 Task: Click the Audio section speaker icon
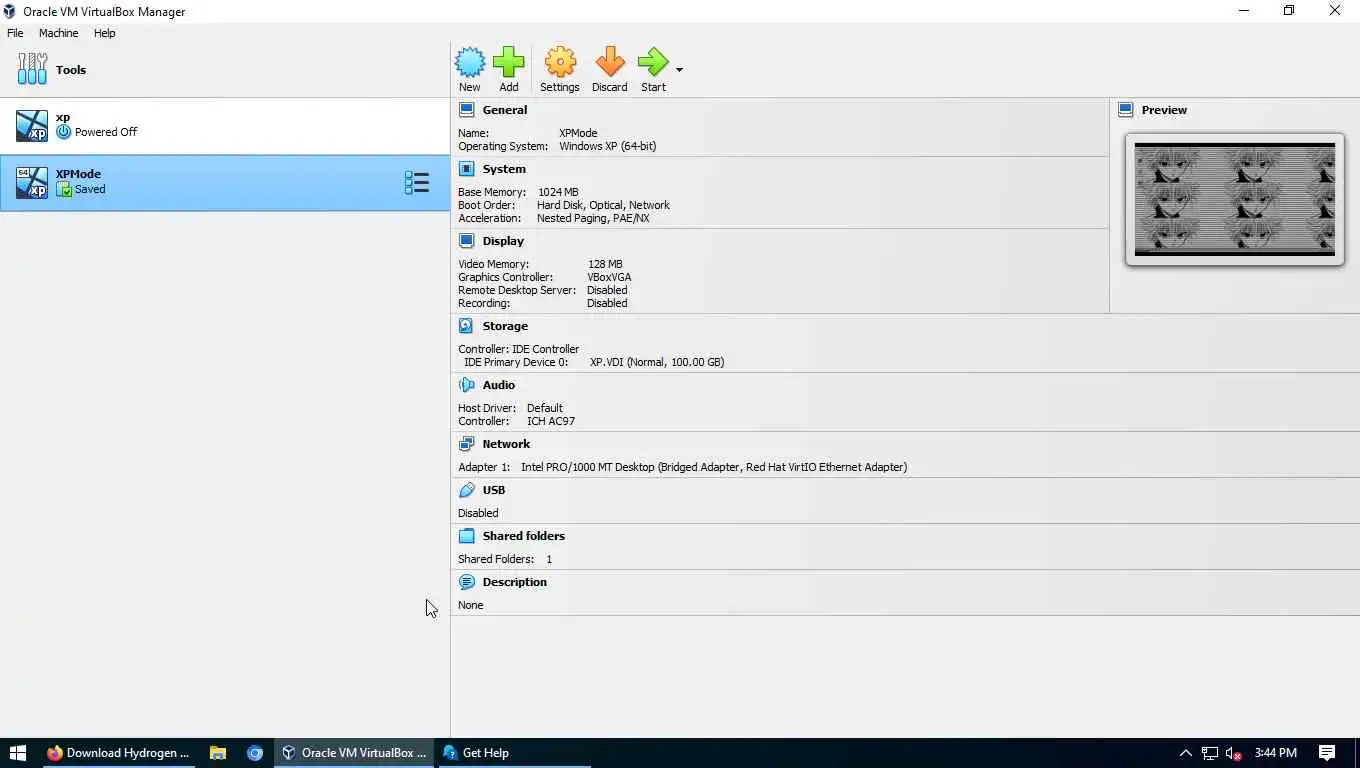(x=467, y=385)
